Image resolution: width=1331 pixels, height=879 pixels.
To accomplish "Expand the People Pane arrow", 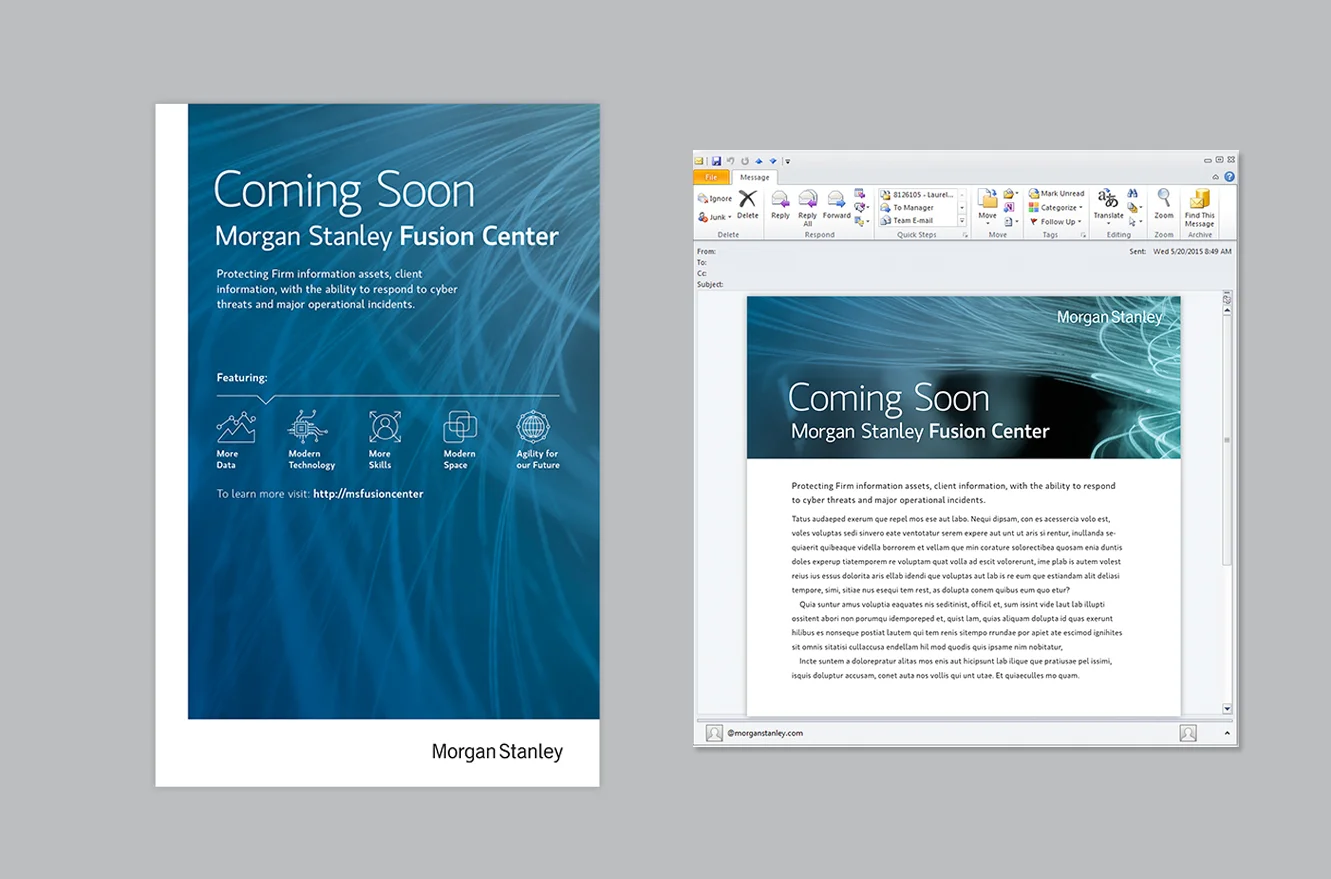I will click(x=1227, y=733).
